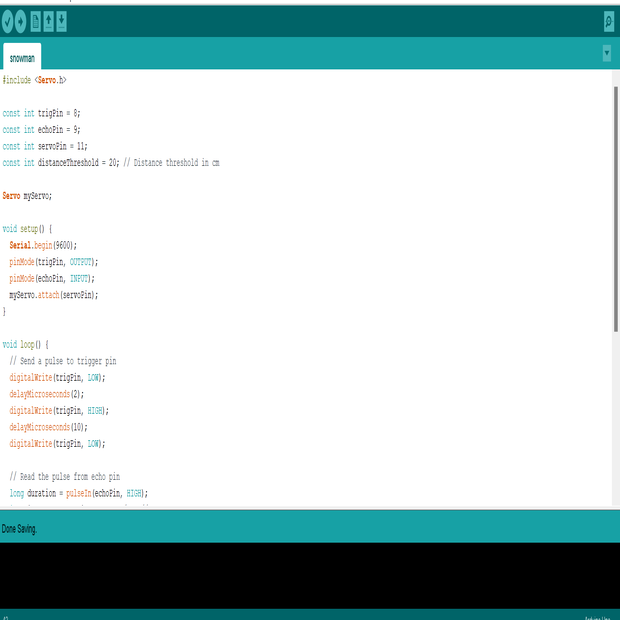
Task: Click the Arduino Uno board label in status bar
Action: point(598,616)
